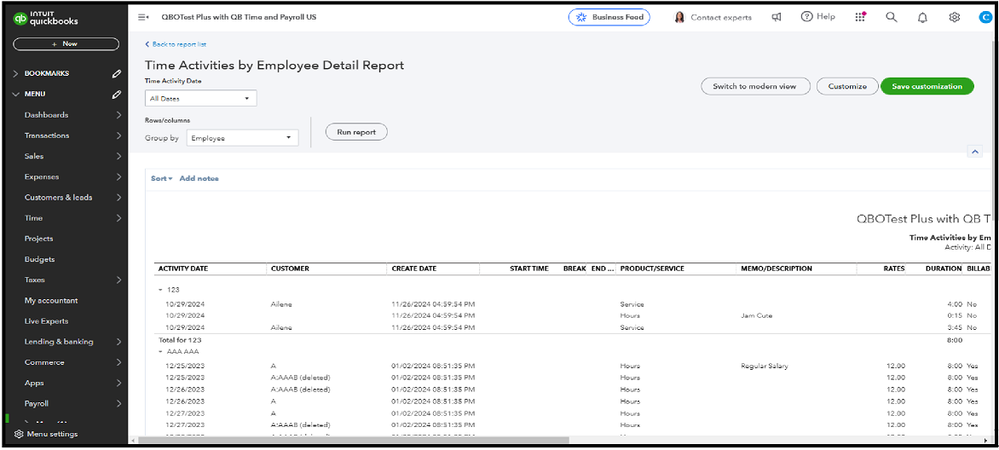The image size is (999, 450).
Task: Collapse the report options panel chevron
Action: click(x=974, y=151)
